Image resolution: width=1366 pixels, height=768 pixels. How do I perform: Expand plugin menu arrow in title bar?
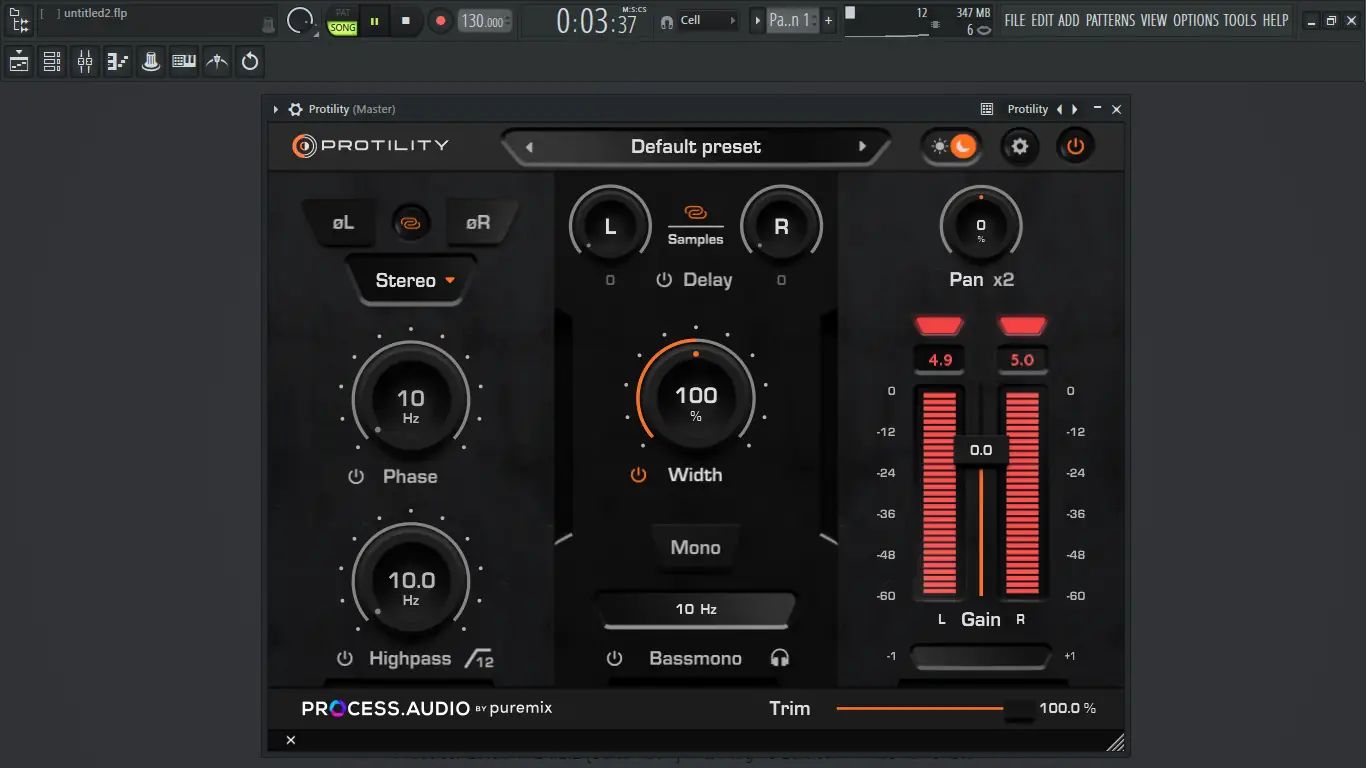[x=276, y=109]
